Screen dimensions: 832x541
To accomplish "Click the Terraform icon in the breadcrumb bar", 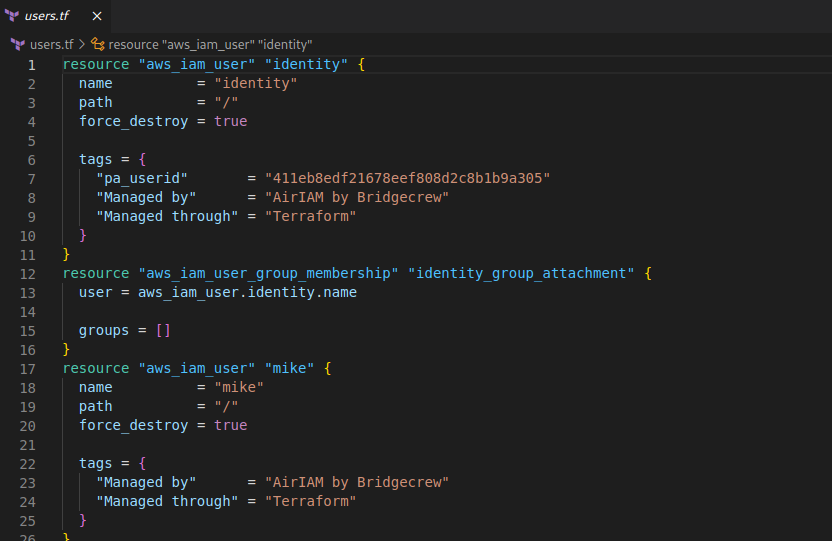I will (x=17, y=44).
